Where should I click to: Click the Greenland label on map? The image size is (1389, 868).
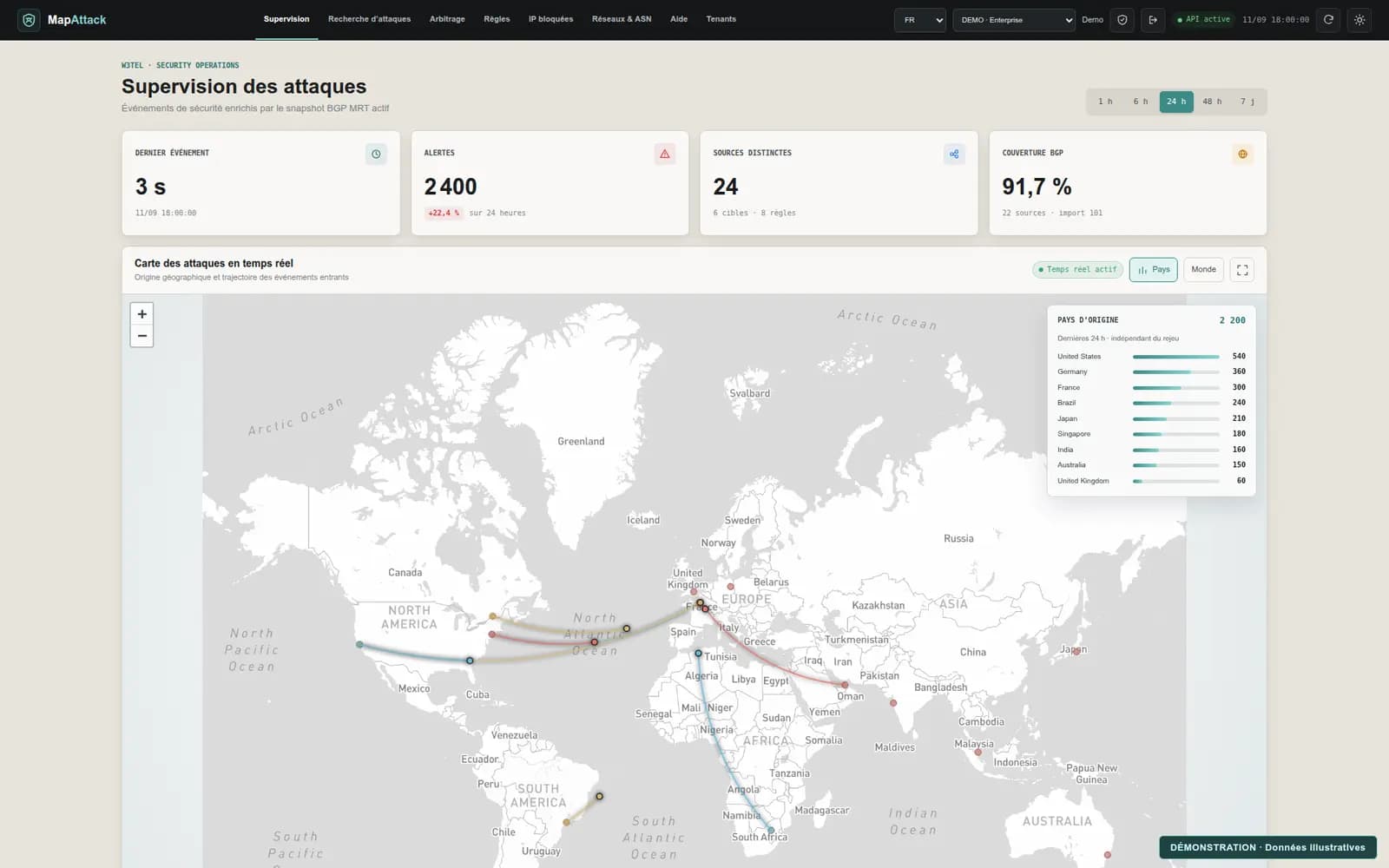point(581,442)
